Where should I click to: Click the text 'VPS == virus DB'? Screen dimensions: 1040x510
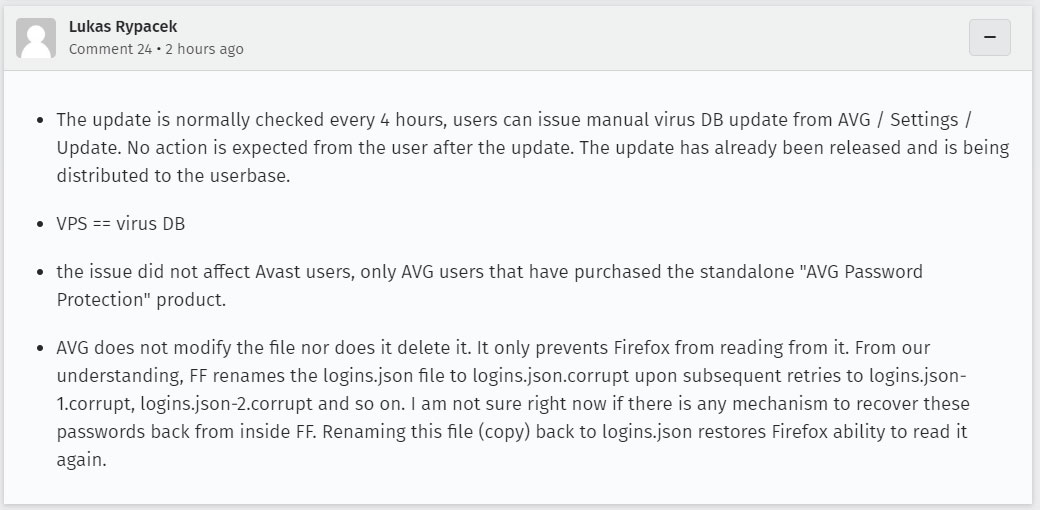point(120,223)
